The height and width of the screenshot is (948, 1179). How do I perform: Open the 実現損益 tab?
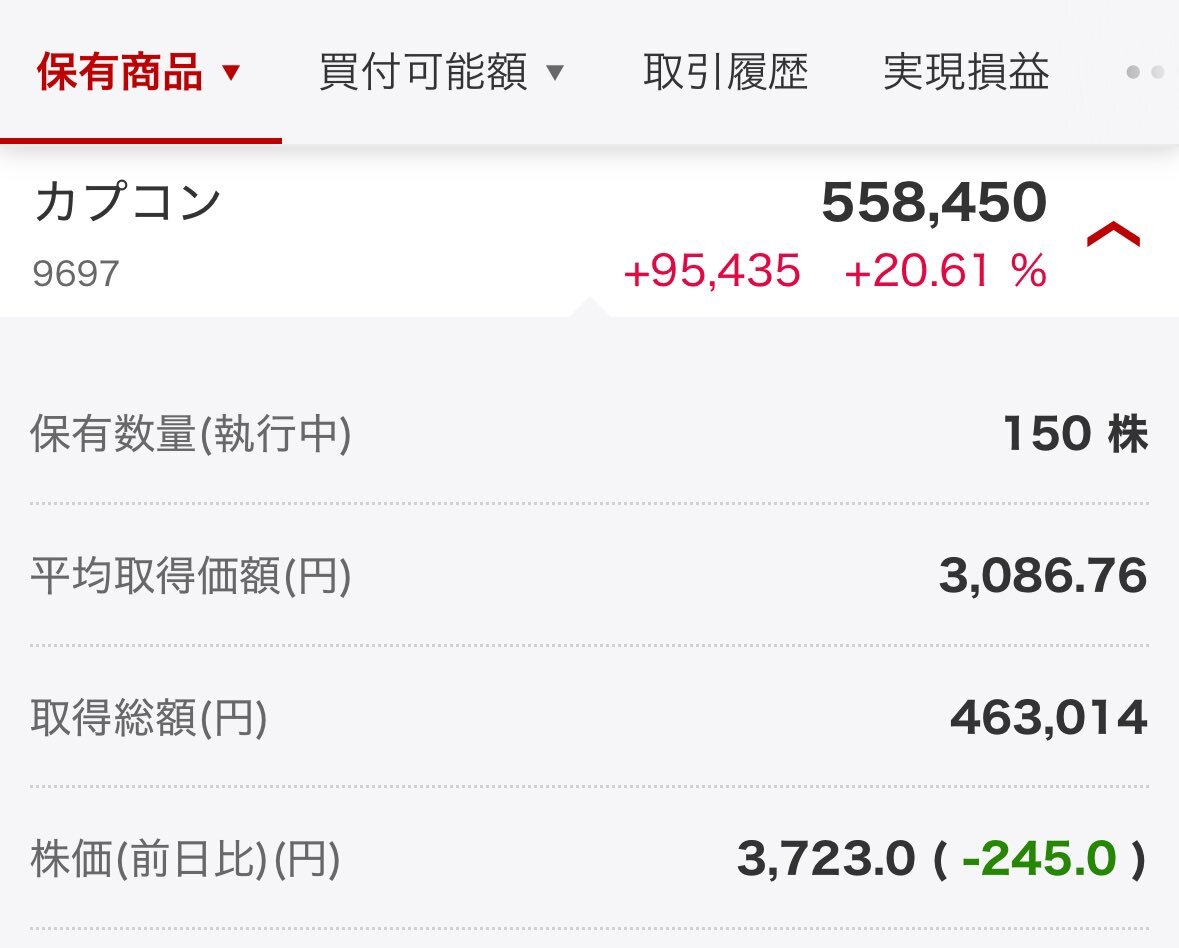click(966, 72)
